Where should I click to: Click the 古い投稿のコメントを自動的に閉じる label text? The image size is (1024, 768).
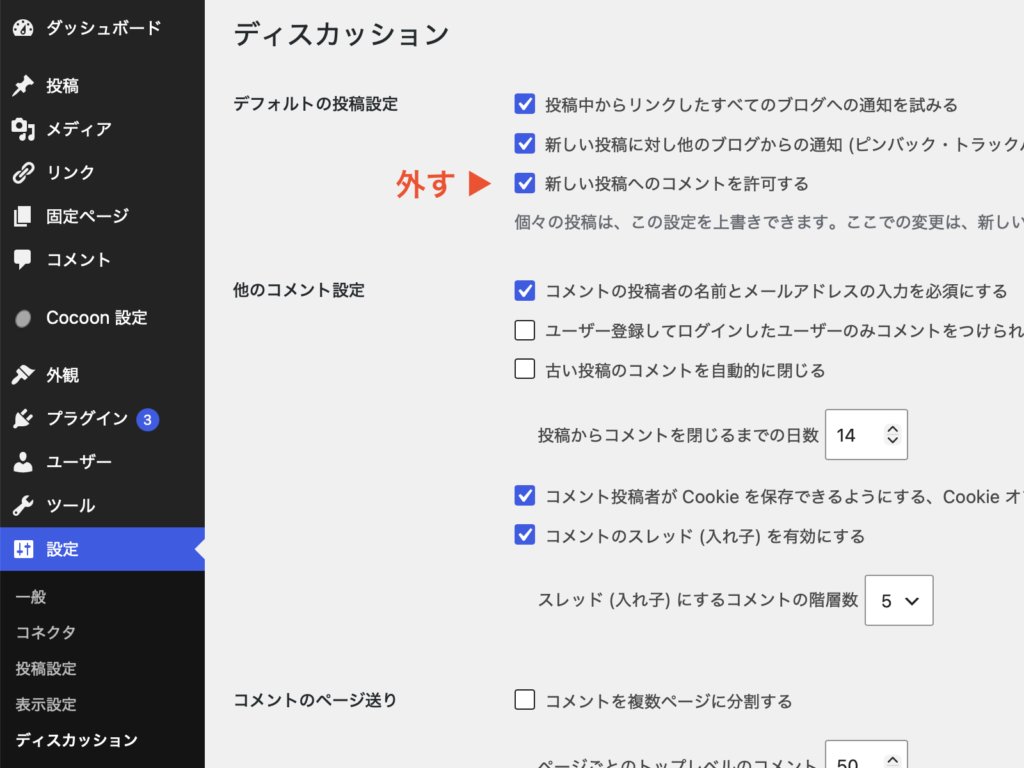685,371
